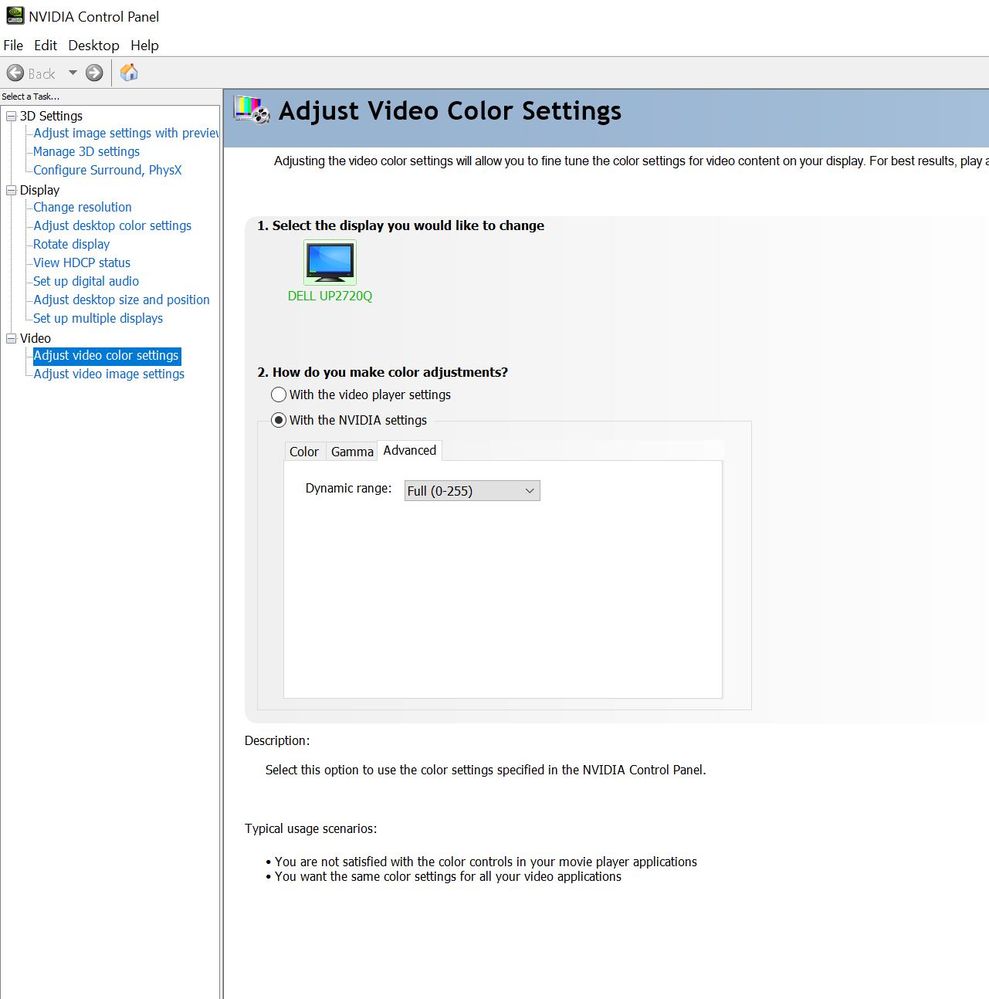Open Manage 3D settings
Screen dimensions: 989x999
click(86, 152)
